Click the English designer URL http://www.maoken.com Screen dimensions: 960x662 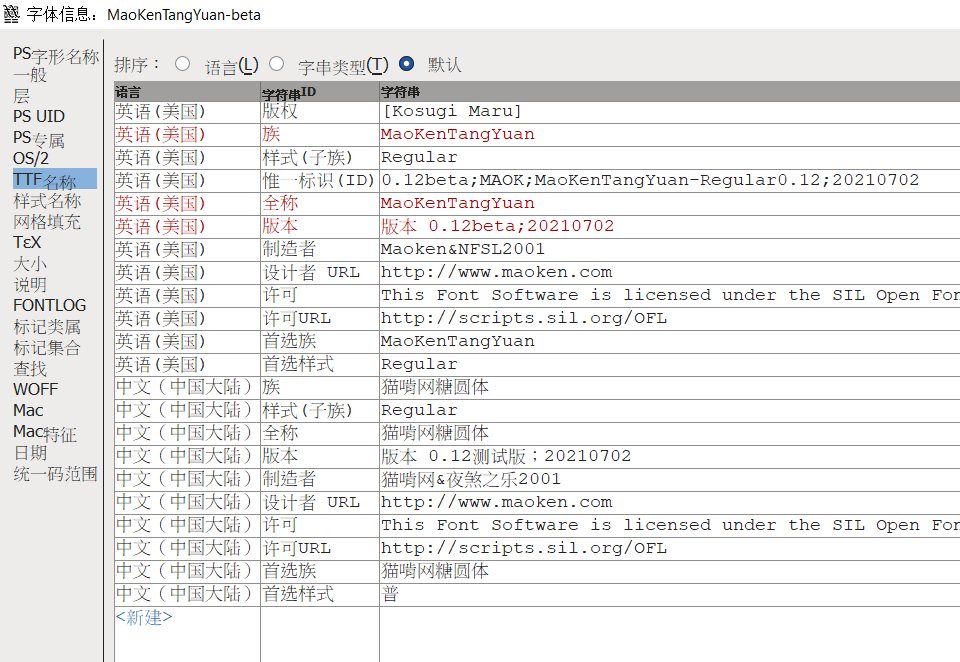point(496,272)
